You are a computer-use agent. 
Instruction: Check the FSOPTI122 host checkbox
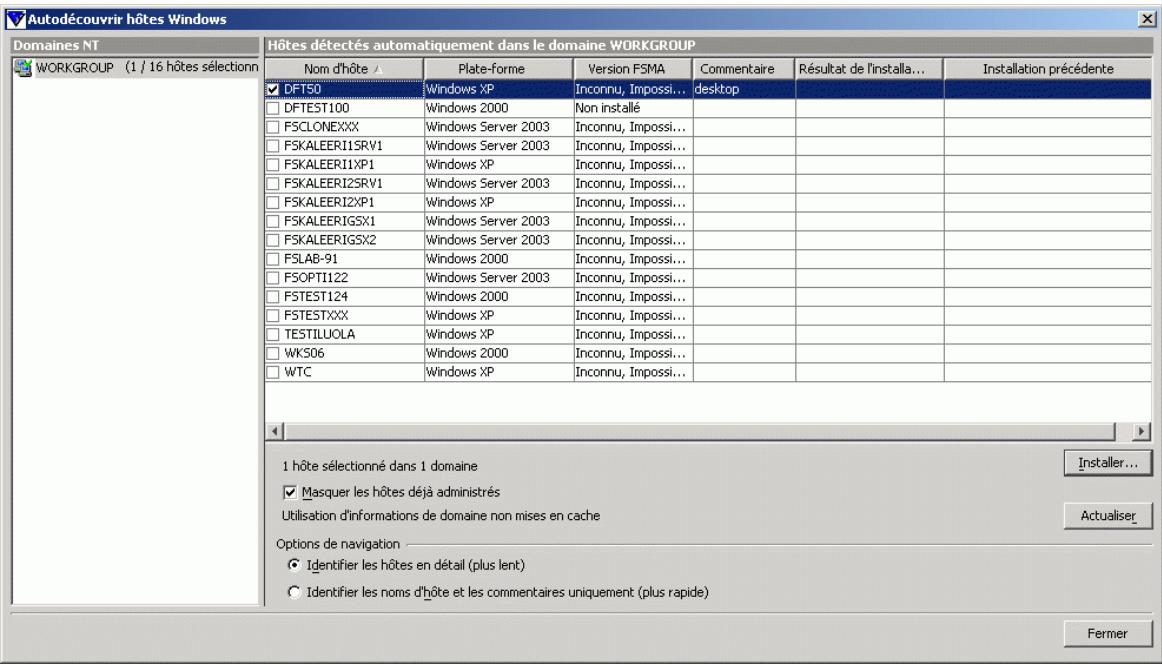(273, 278)
